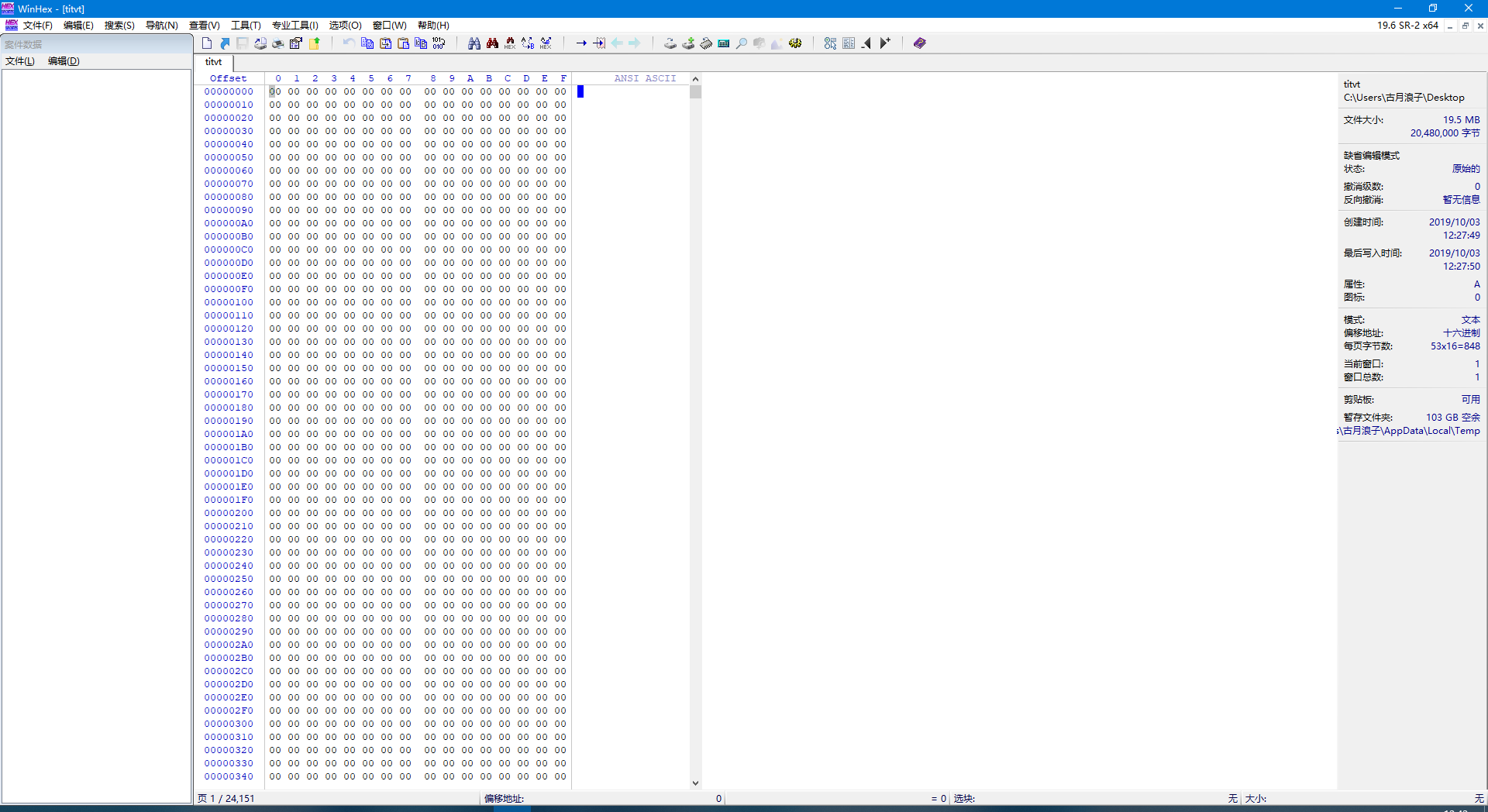Screen dimensions: 1488x812
Task: Click 偏移地址 in the status bar
Action: point(504,798)
